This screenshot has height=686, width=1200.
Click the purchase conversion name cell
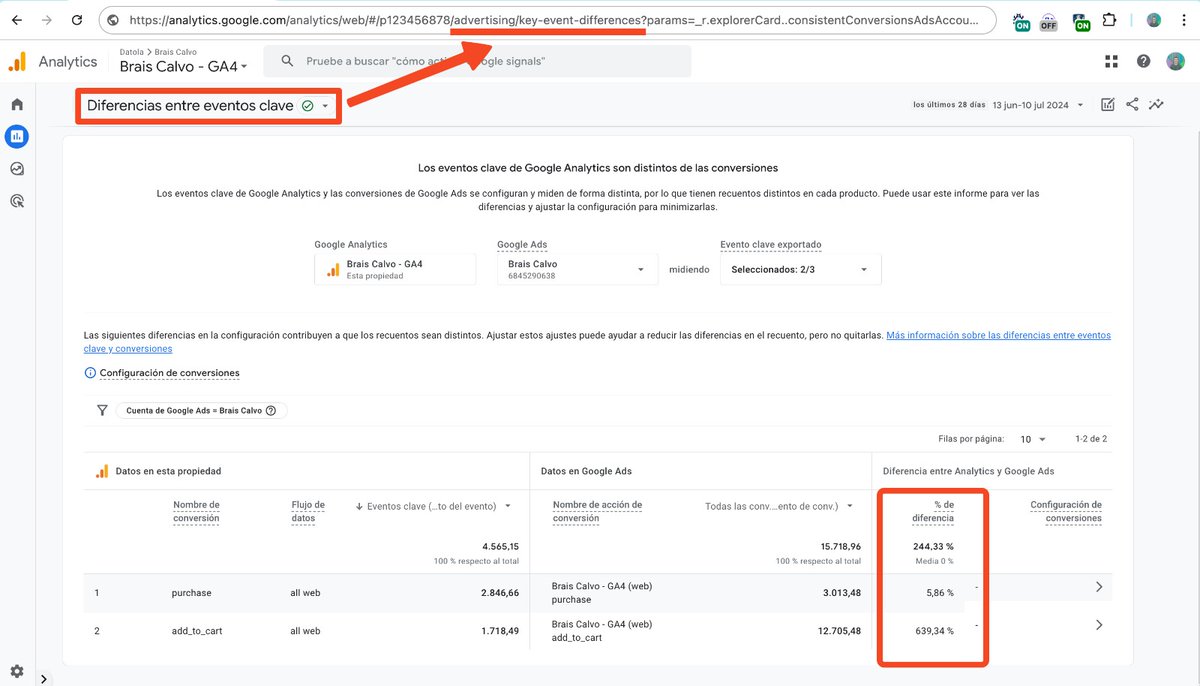tap(192, 593)
